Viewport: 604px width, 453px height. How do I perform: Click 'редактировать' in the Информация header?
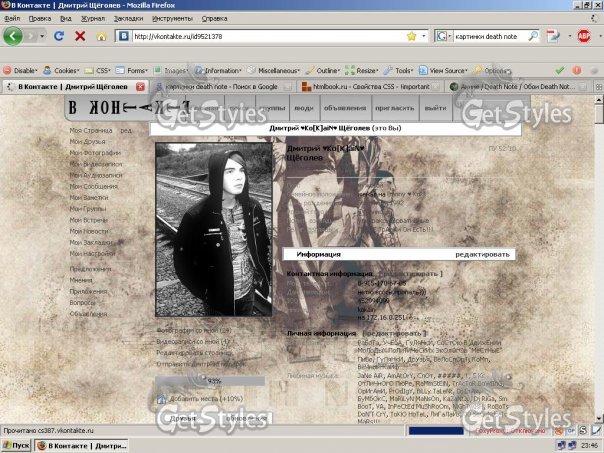482,254
